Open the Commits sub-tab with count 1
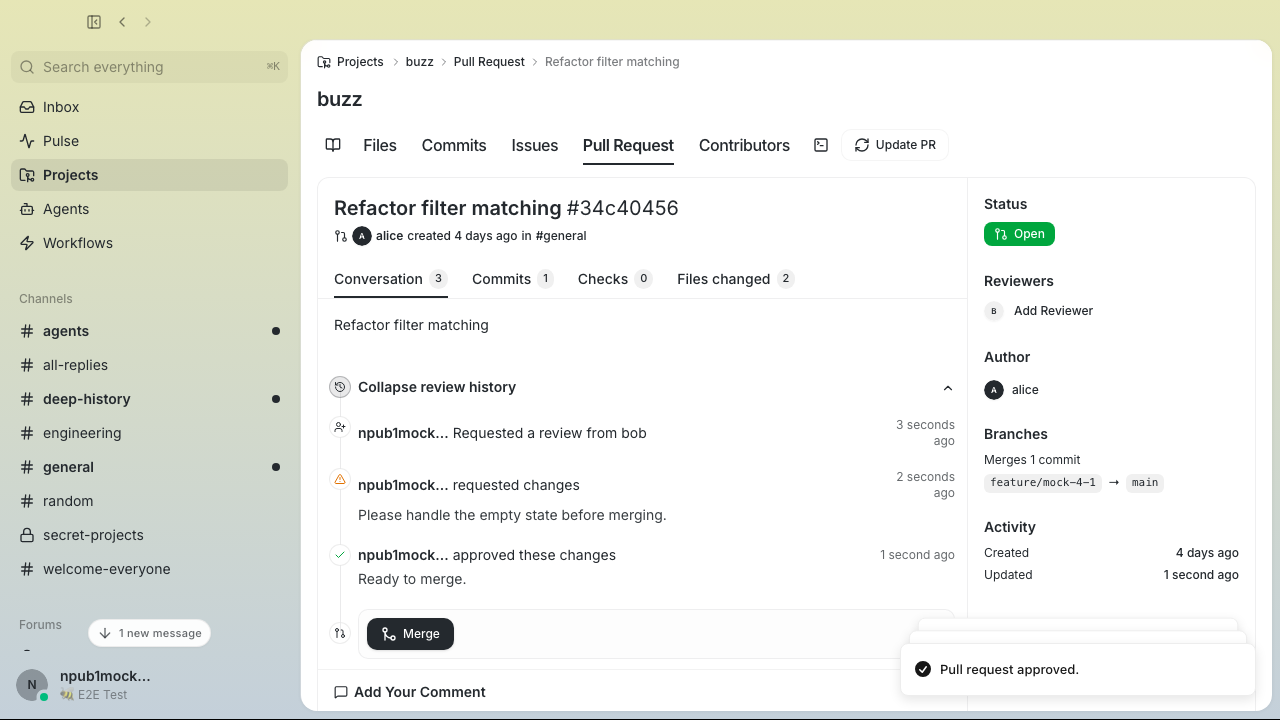1280x720 pixels. [x=512, y=279]
